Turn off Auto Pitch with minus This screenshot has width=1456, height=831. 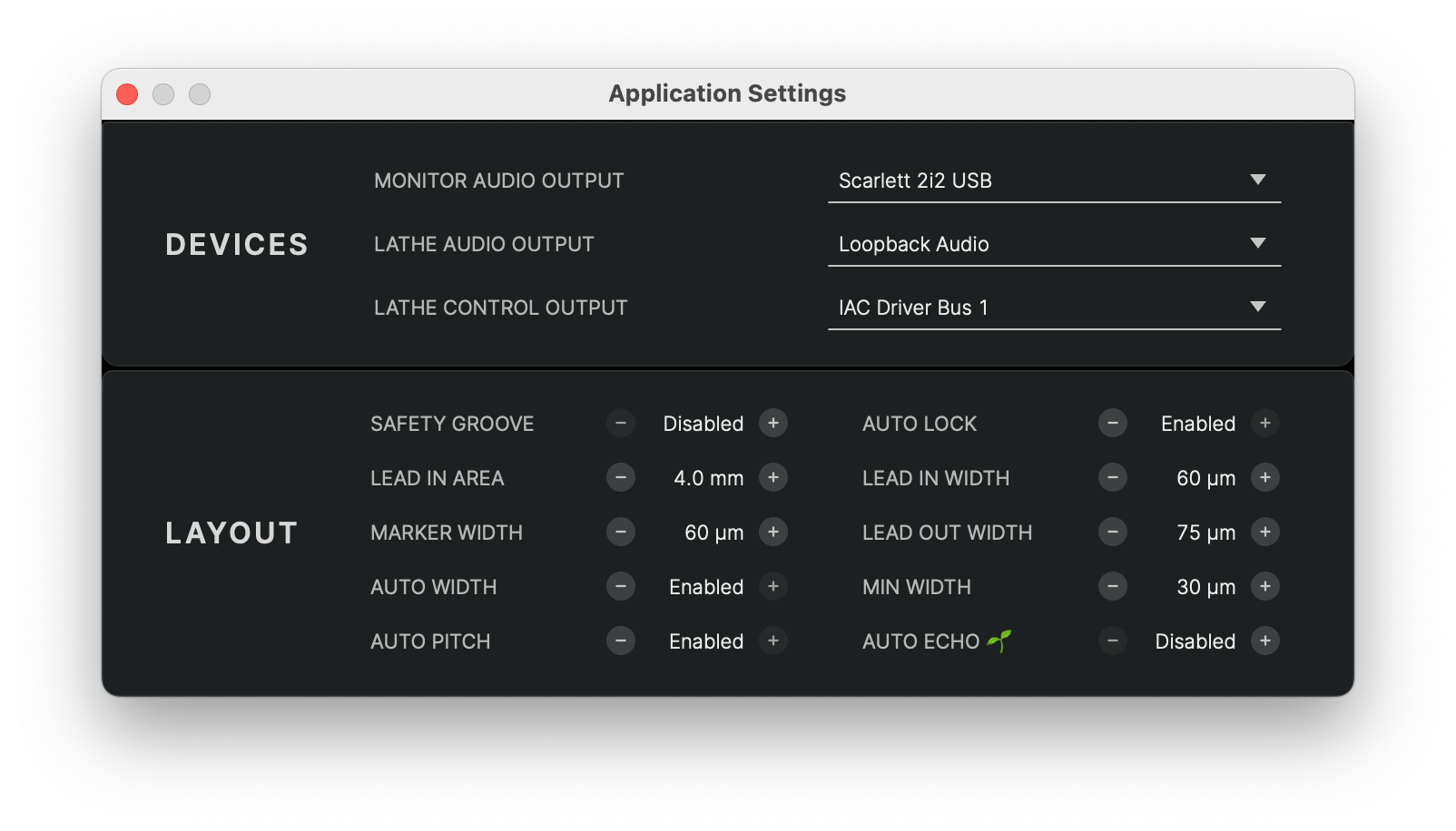(x=621, y=641)
